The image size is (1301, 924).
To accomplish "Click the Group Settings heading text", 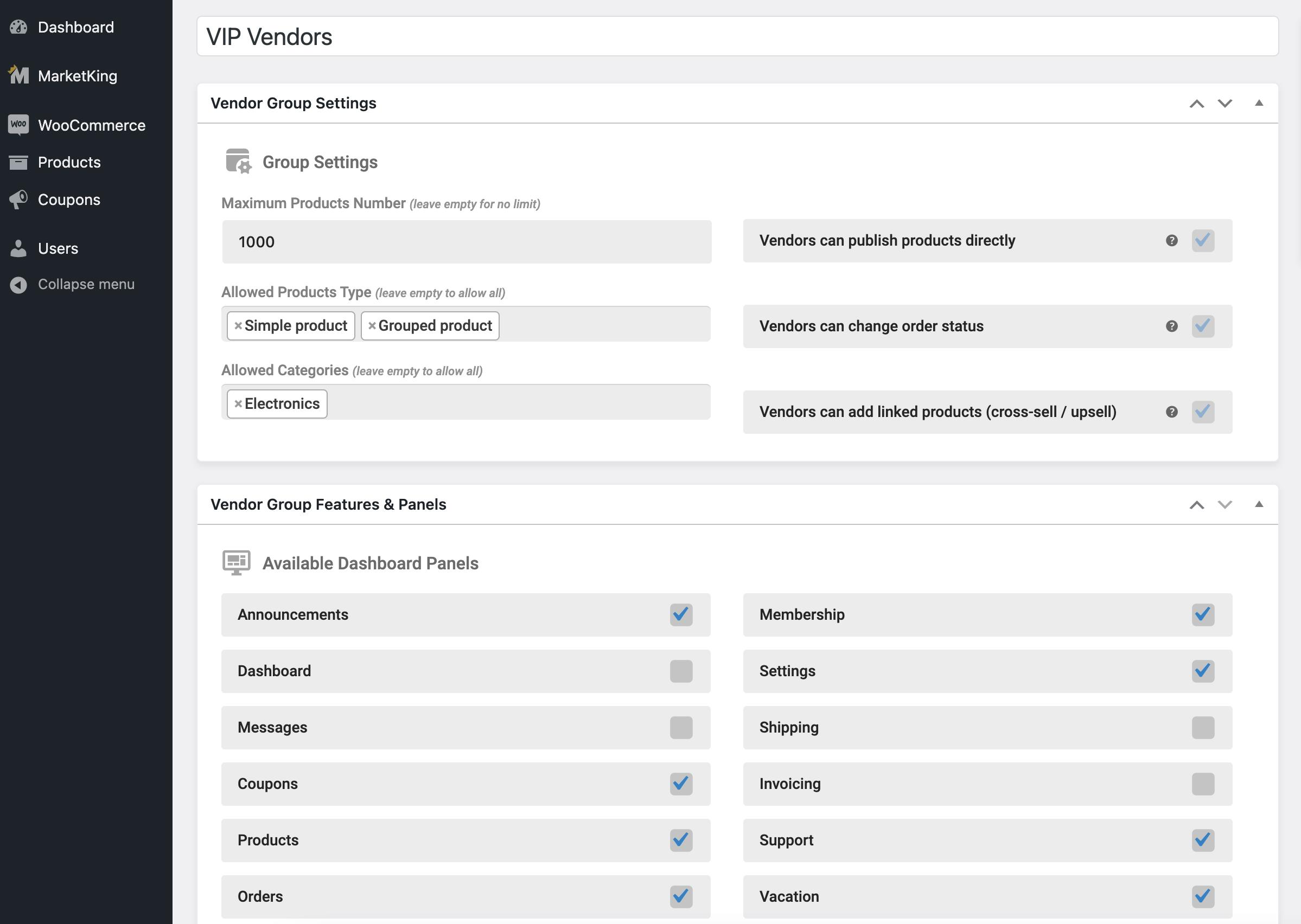I will pos(320,162).
